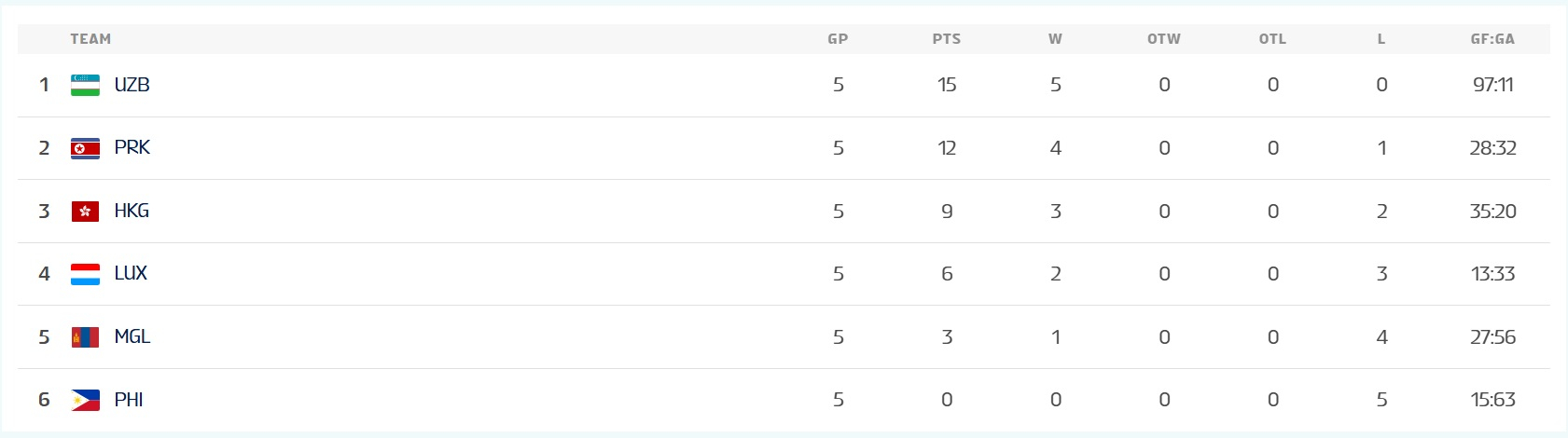1568x438 pixels.
Task: Select the LUX team name
Action: pos(131,274)
